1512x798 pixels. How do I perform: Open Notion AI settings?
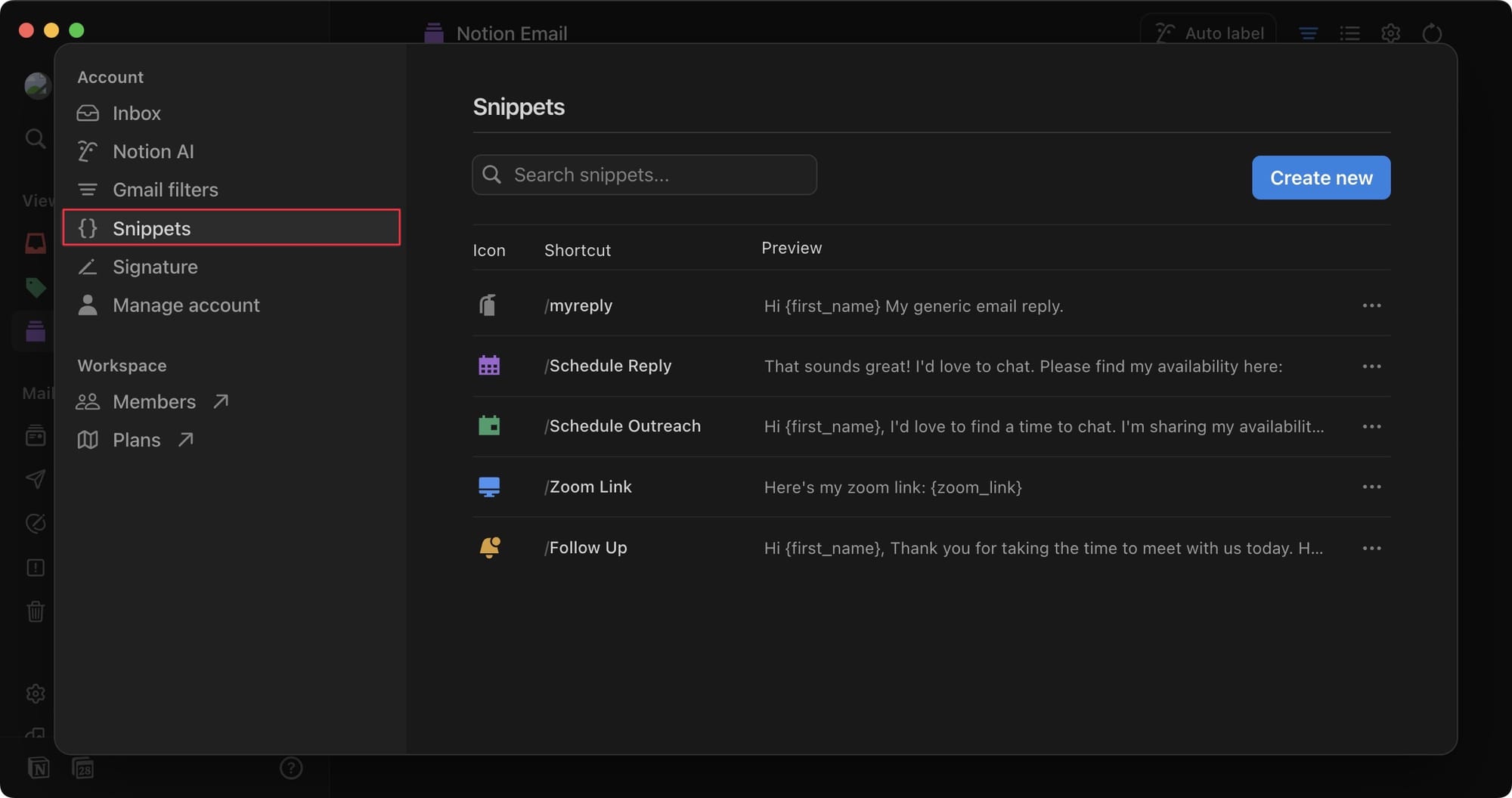pos(231,151)
